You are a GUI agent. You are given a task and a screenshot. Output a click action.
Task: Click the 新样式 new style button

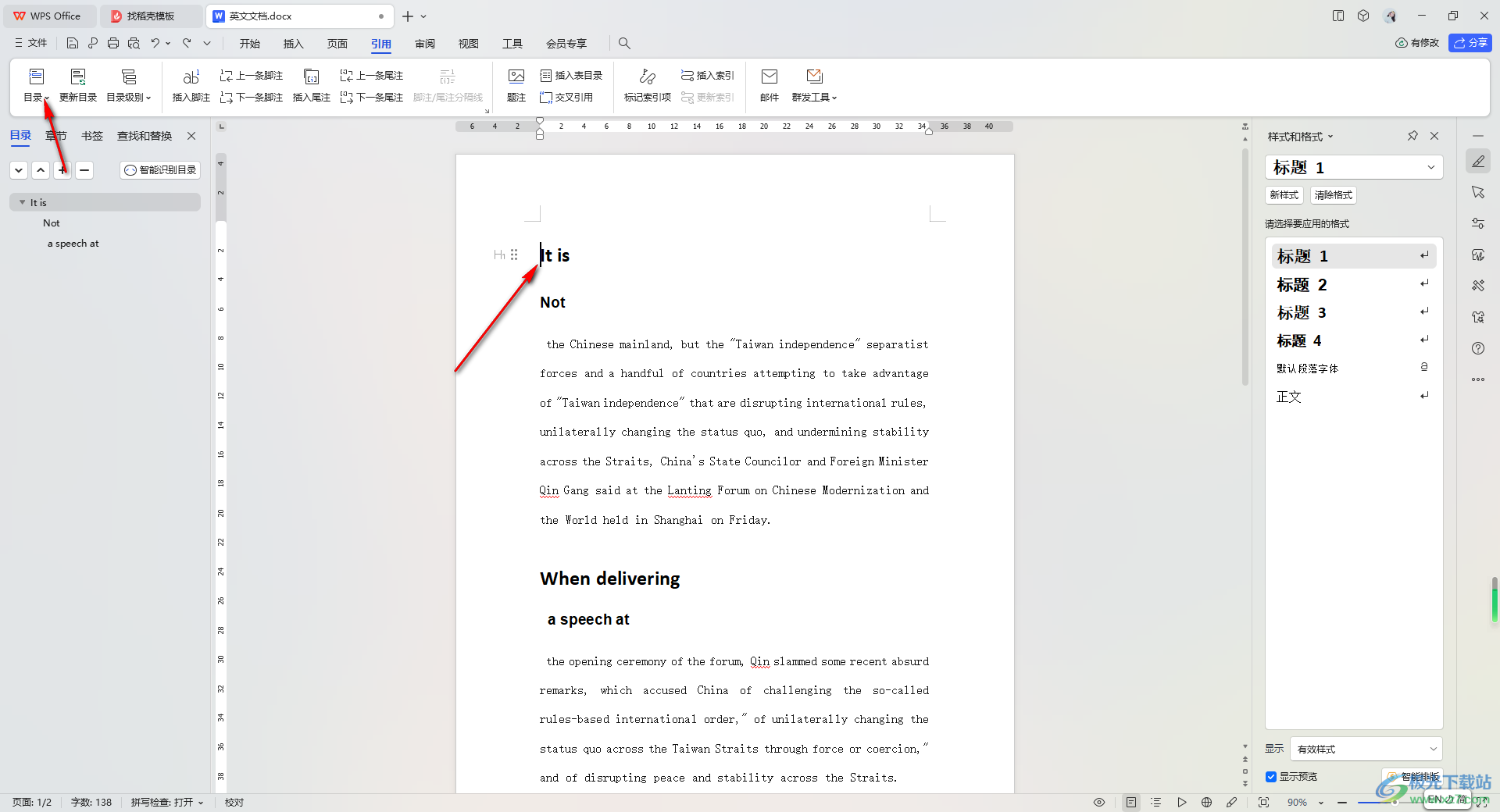click(1284, 195)
